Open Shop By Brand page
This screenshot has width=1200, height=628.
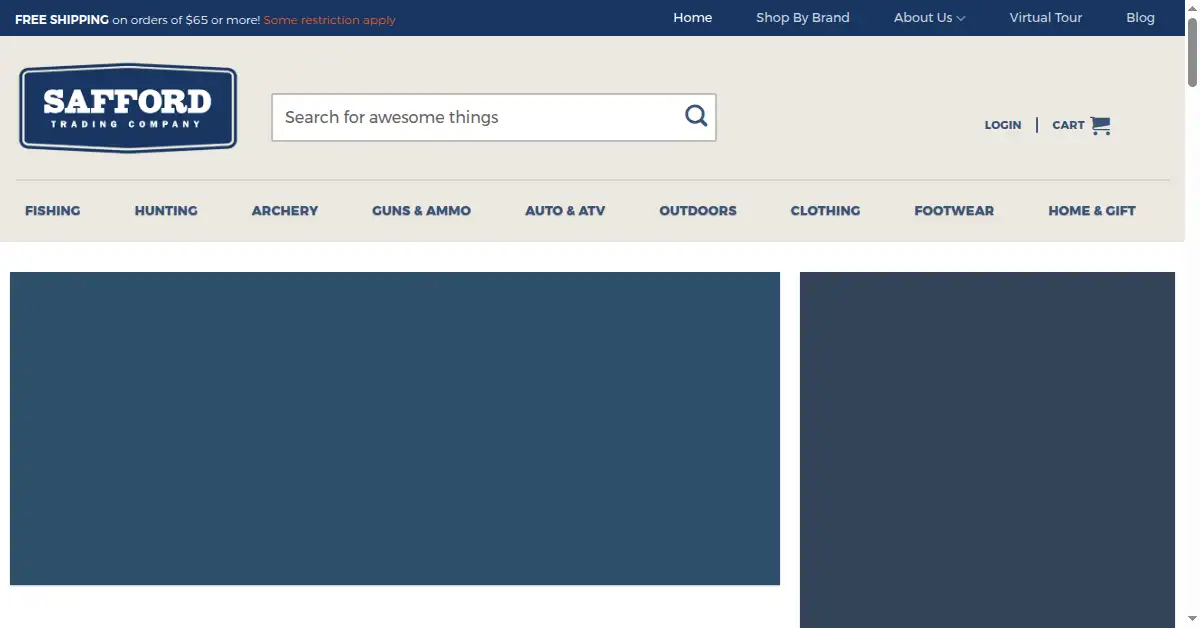[803, 18]
